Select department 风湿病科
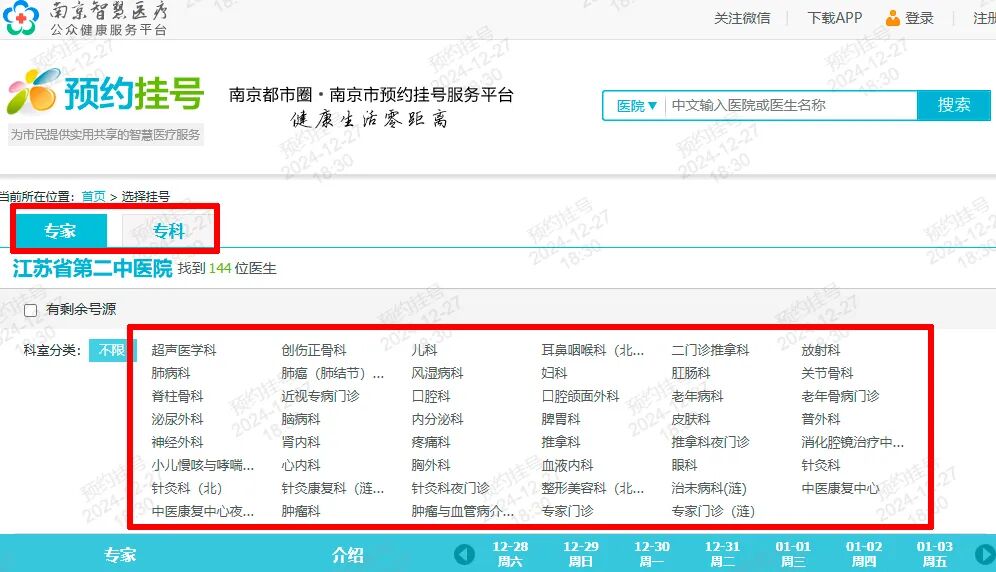The width and height of the screenshot is (996, 572). tap(437, 373)
